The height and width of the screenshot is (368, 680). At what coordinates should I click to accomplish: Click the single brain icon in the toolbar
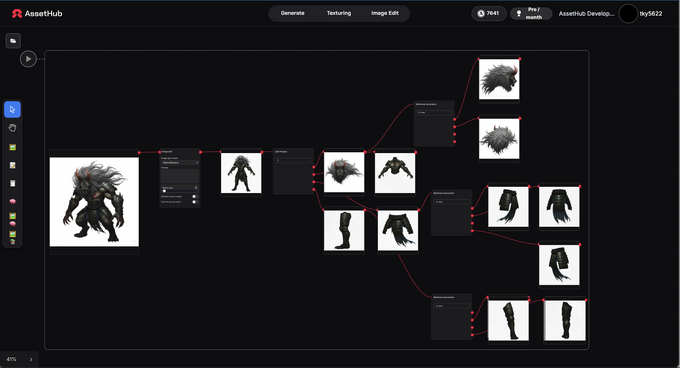13,202
